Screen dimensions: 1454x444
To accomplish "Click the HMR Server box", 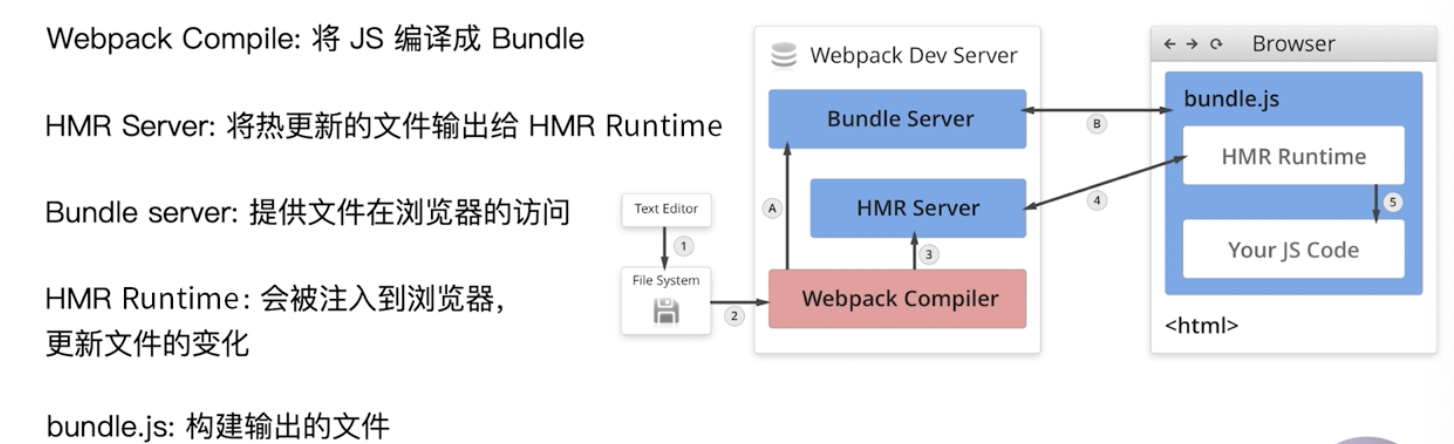I will (x=918, y=208).
